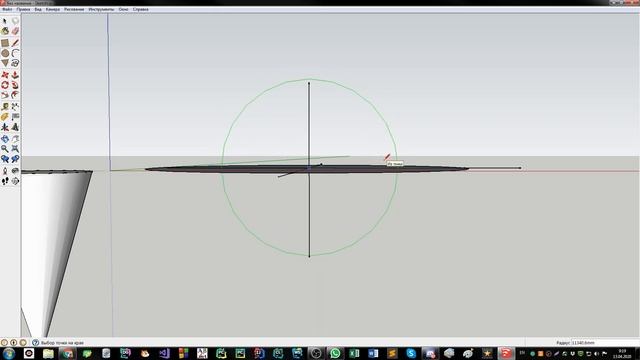This screenshot has width=640, height=360.
Task: Go to Previous camera view
Action: 5,159
